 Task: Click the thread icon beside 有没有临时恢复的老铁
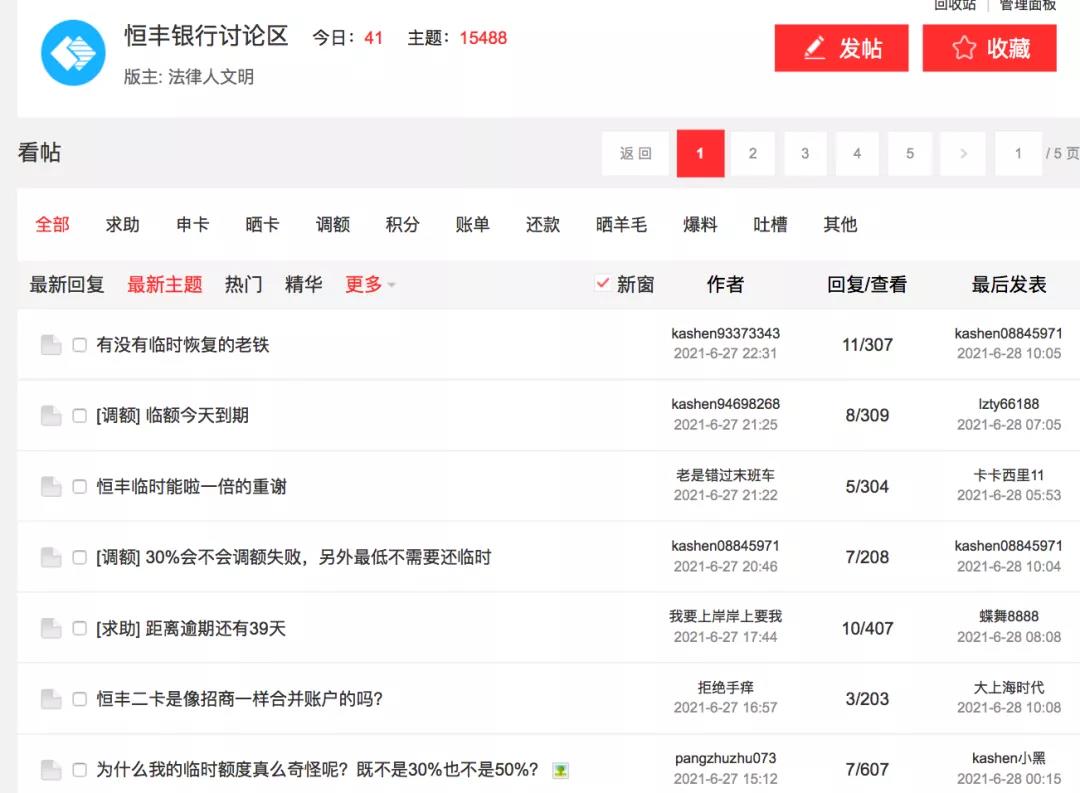point(51,344)
